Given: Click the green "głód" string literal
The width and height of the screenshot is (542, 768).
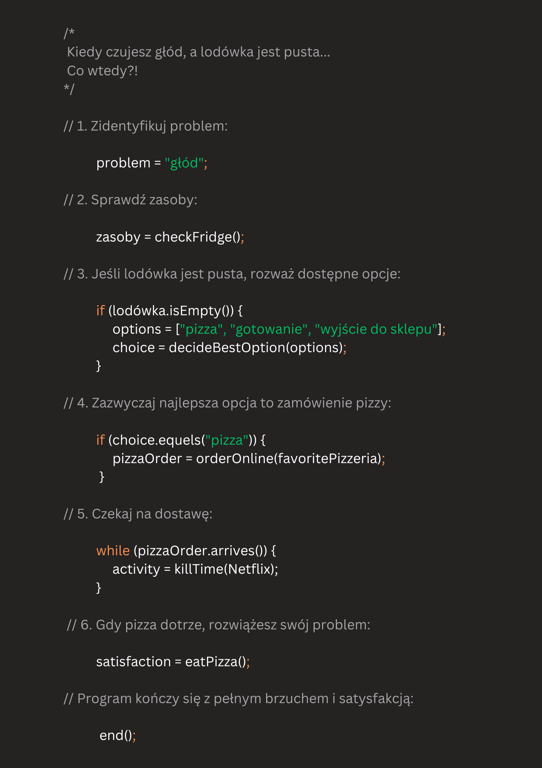Looking at the screenshot, I should [184, 163].
